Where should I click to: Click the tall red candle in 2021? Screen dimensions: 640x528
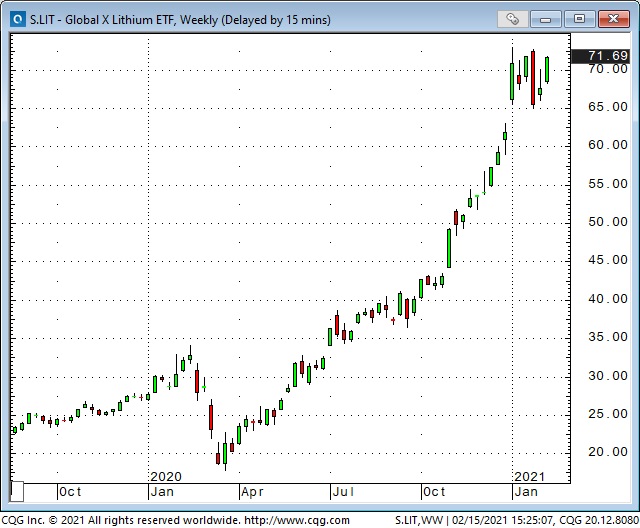(x=533, y=78)
